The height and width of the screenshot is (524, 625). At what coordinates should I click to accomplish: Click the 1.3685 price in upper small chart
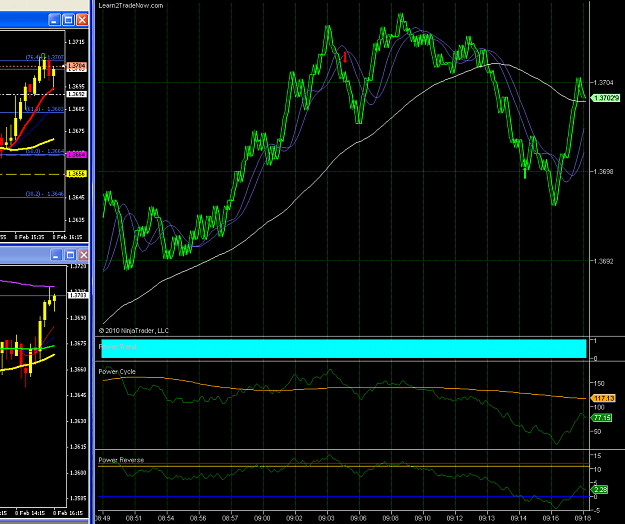click(77, 109)
